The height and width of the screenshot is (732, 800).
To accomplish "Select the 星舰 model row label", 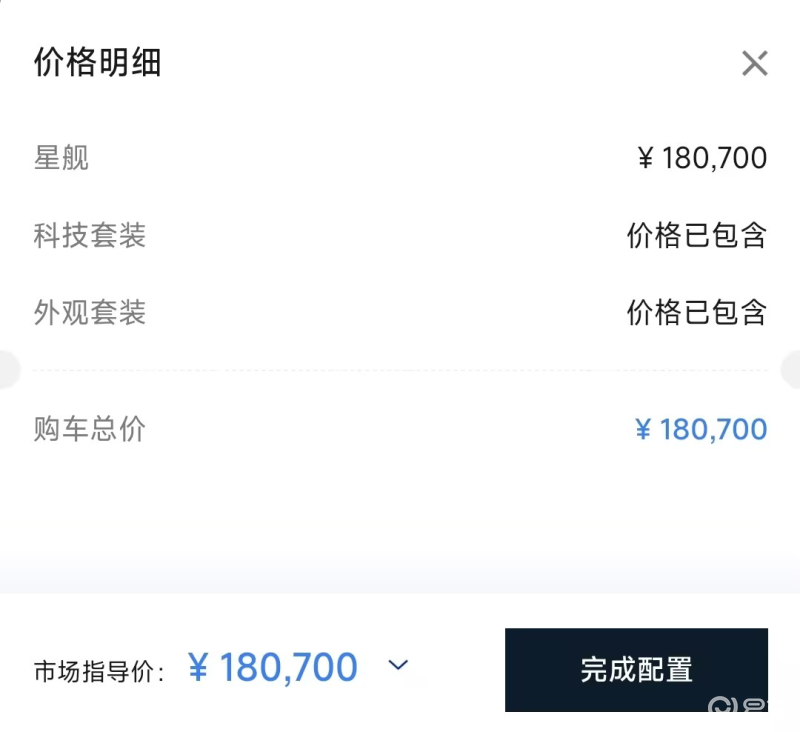I will point(61,158).
